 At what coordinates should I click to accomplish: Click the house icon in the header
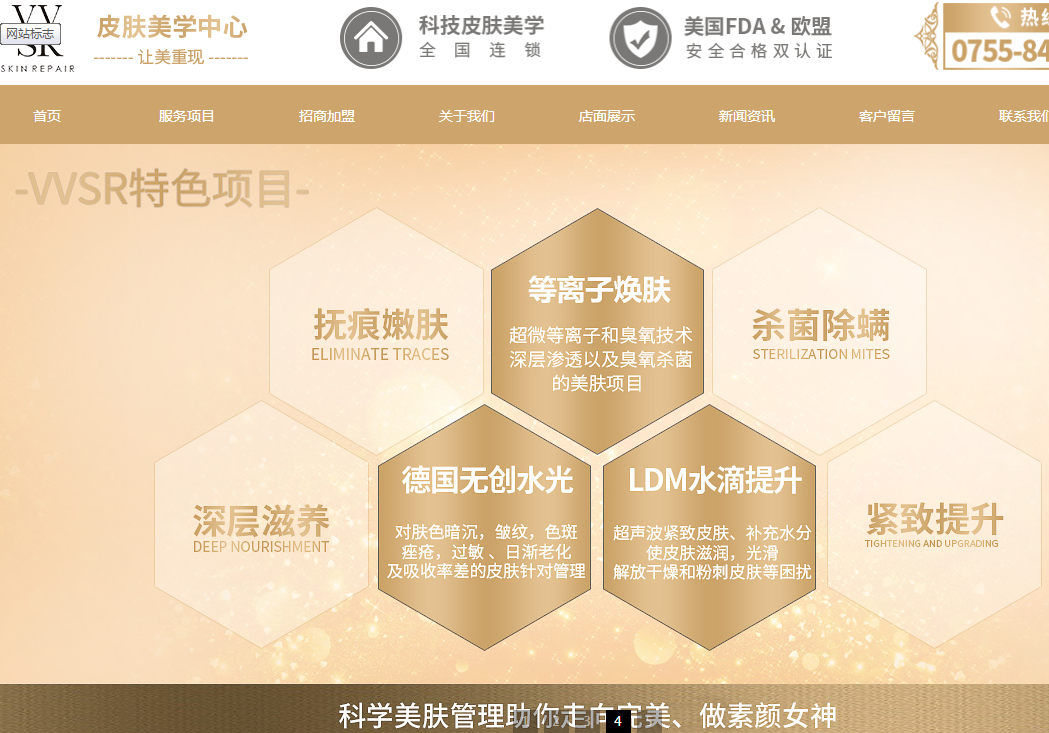pyautogui.click(x=371, y=38)
